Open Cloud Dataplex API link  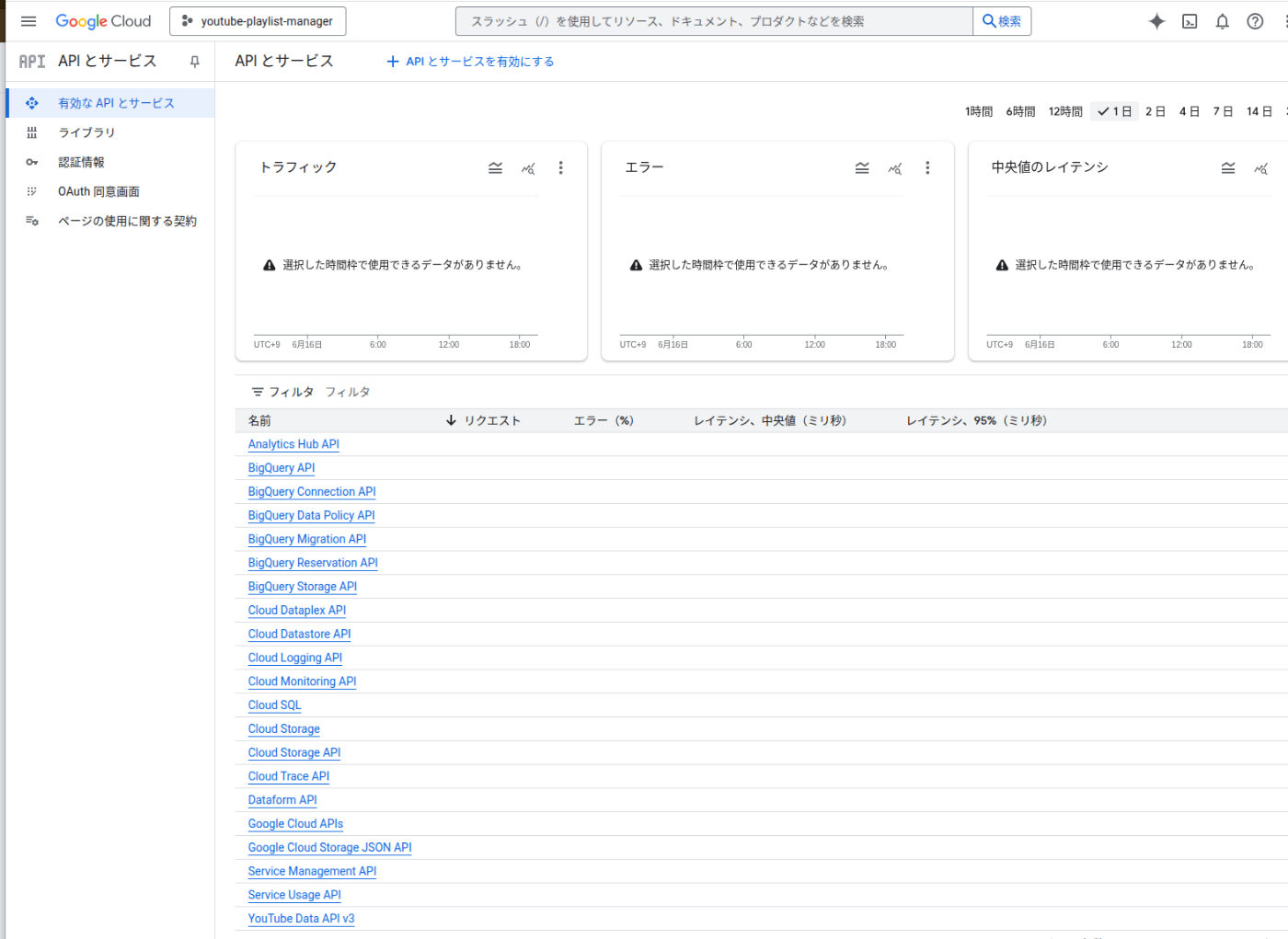(x=297, y=611)
